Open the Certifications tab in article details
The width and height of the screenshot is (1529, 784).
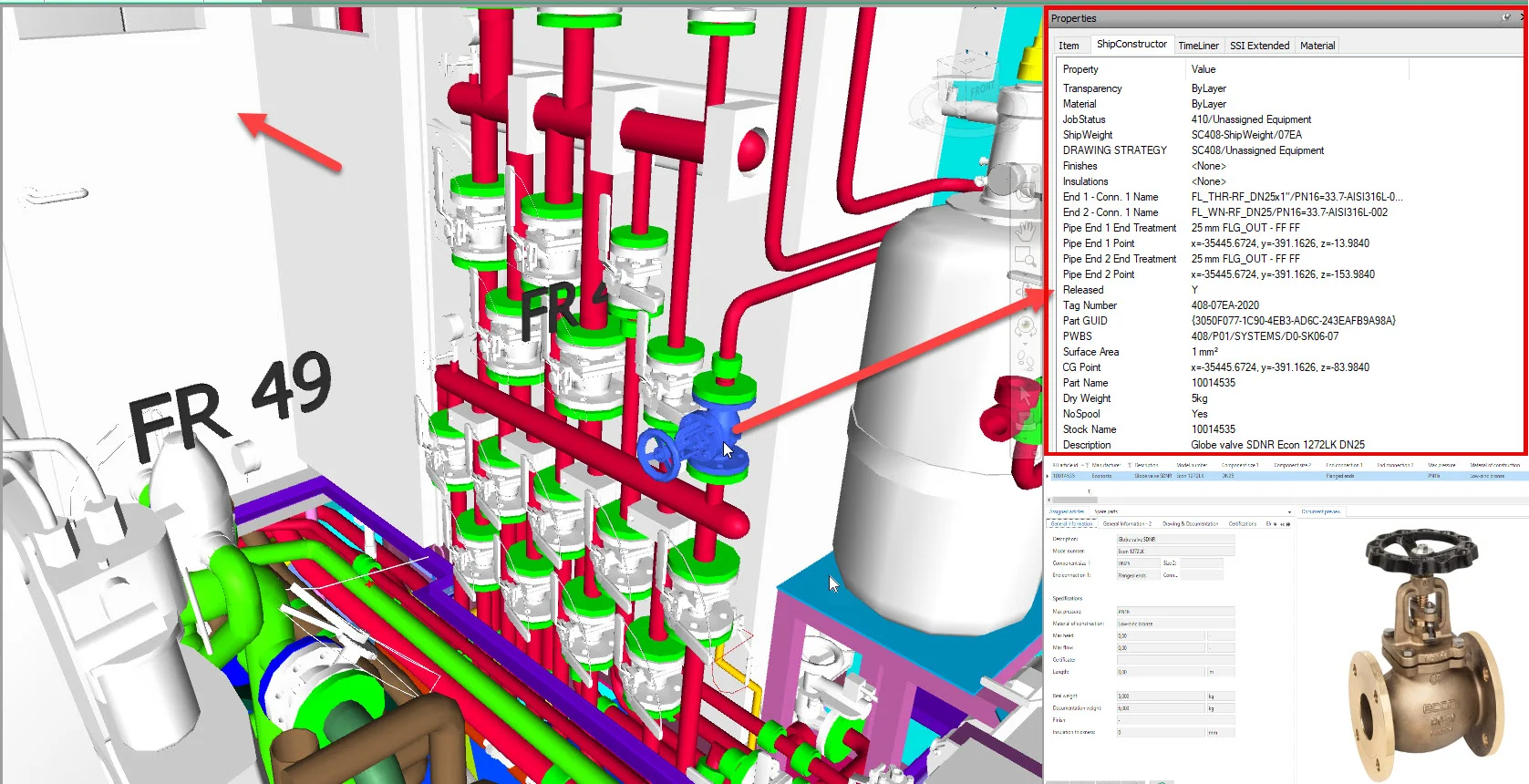(x=1242, y=524)
